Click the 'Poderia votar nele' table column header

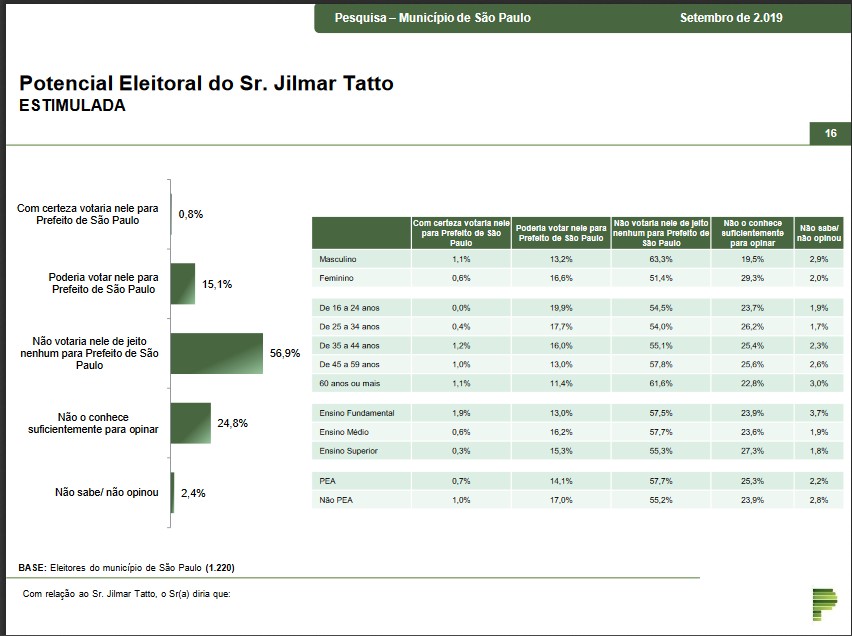pyautogui.click(x=560, y=233)
